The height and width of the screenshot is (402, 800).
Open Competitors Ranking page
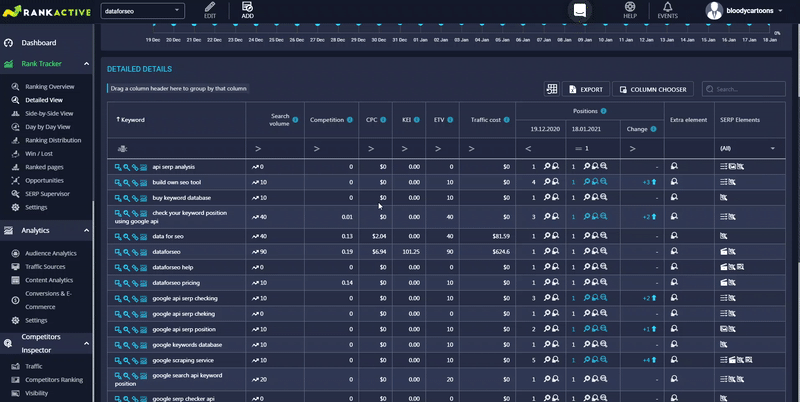tap(54, 380)
